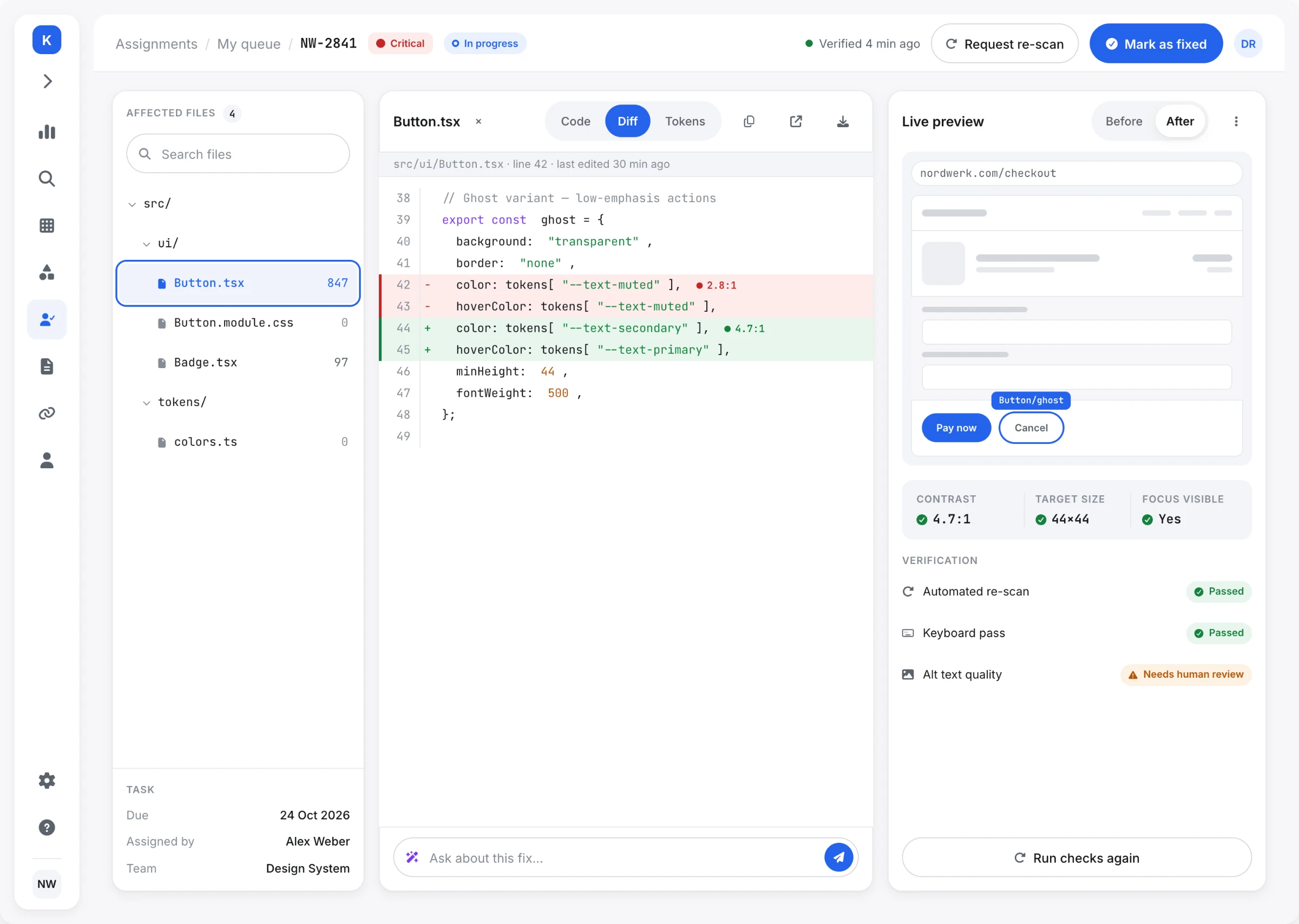
Task: Click the Button/ghost label tag
Action: [1031, 401]
